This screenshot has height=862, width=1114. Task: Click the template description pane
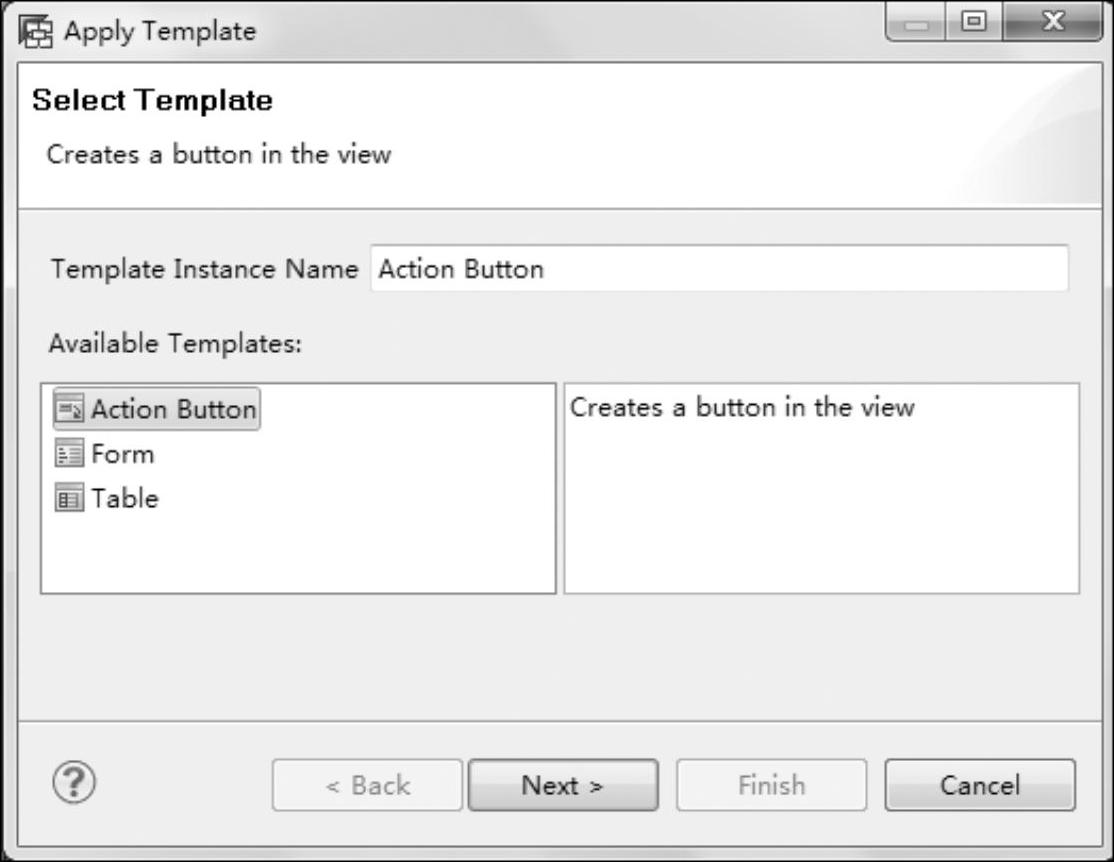click(x=821, y=488)
